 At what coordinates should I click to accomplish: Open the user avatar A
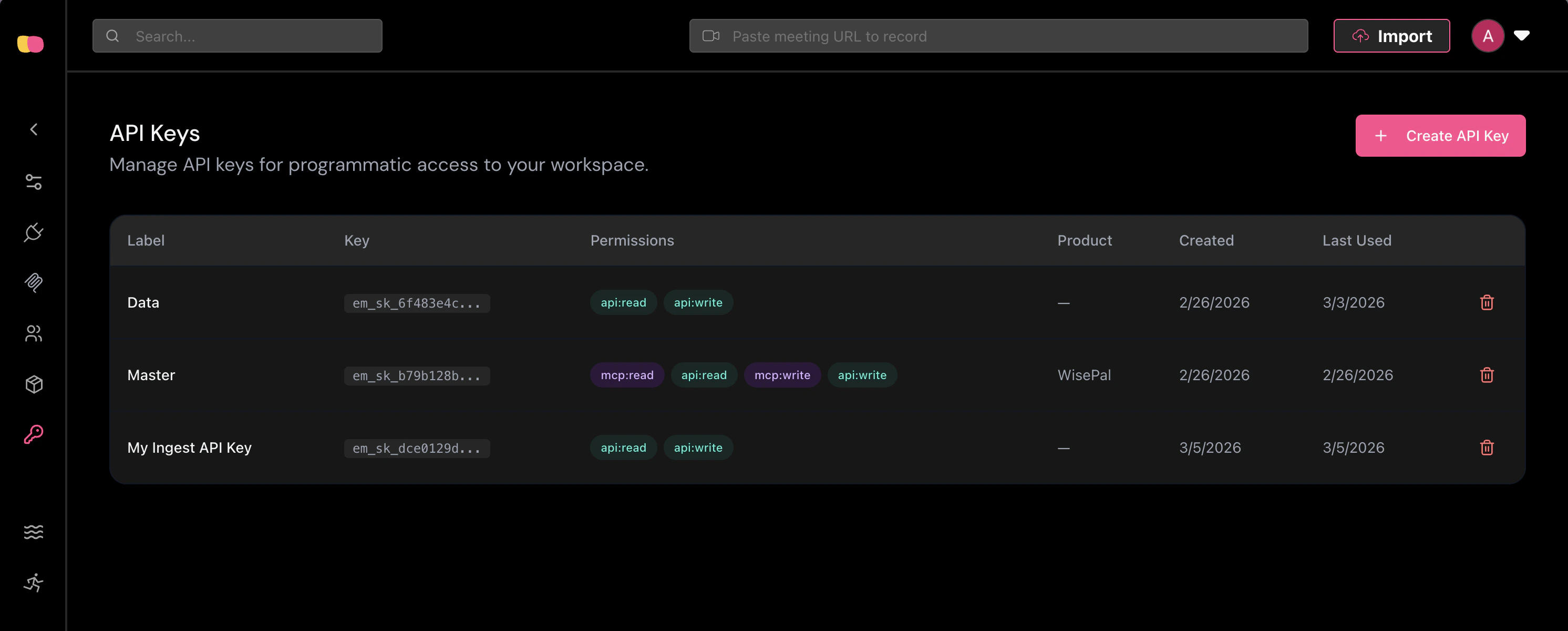click(x=1488, y=36)
